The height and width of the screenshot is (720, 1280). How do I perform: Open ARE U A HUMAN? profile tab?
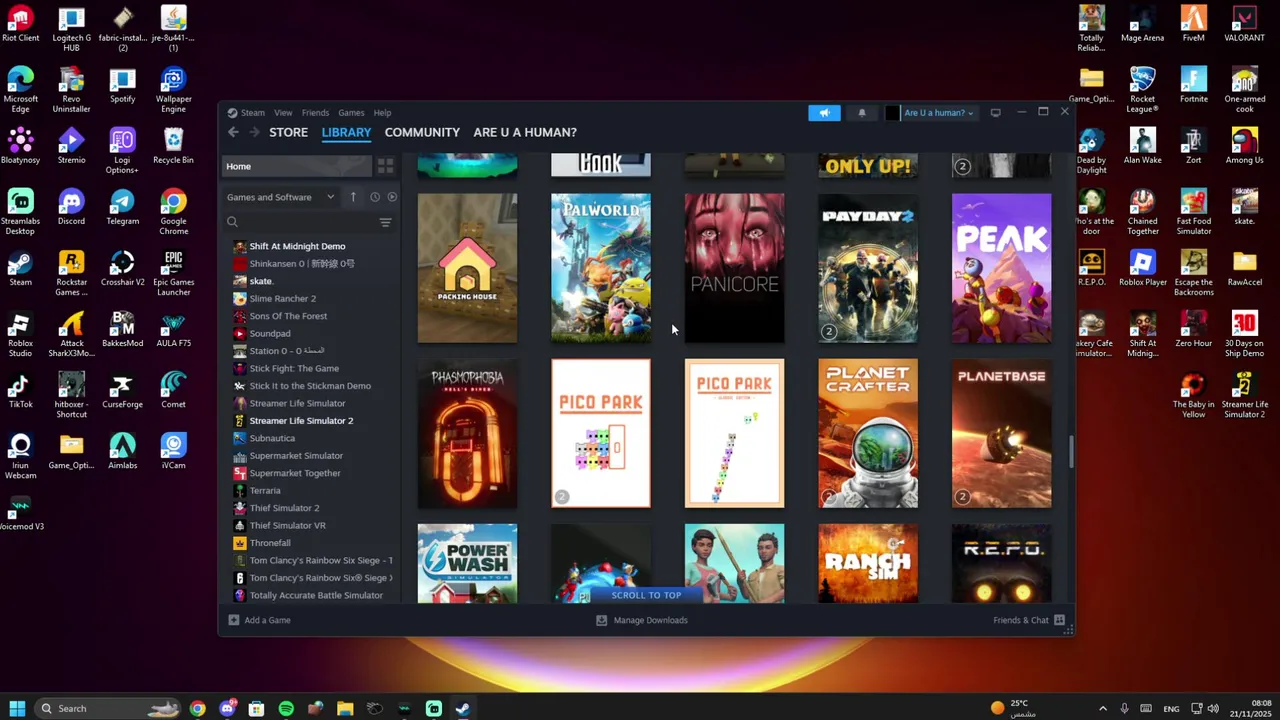[525, 132]
